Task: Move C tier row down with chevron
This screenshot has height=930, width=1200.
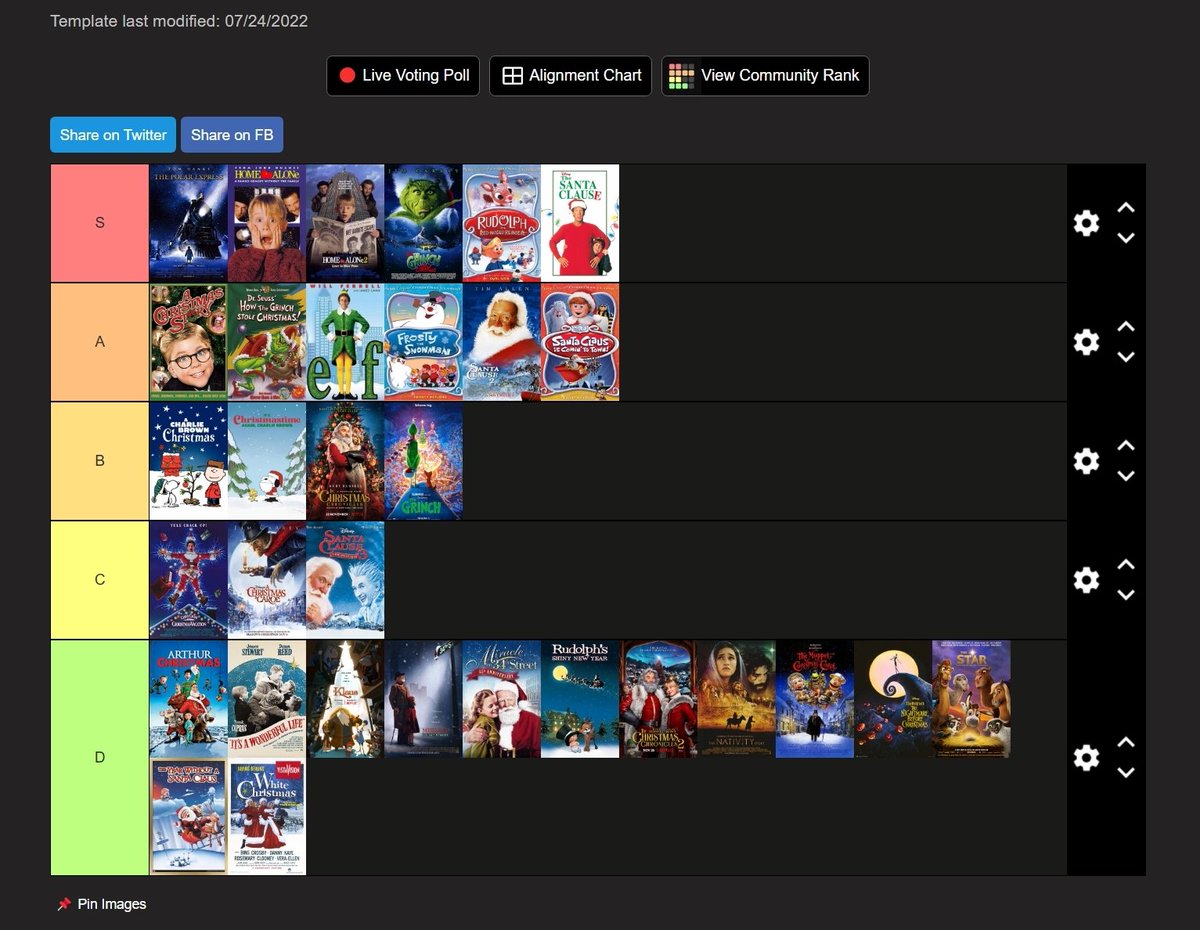Action: (x=1126, y=595)
